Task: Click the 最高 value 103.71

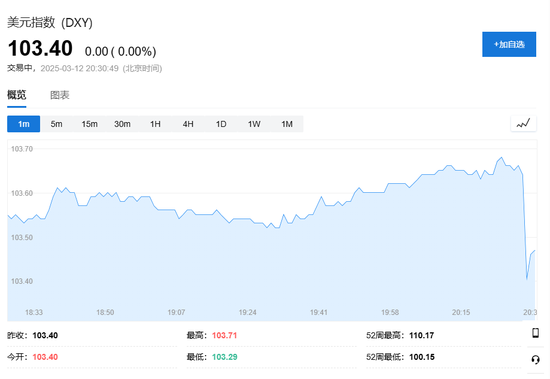Action: (224, 335)
